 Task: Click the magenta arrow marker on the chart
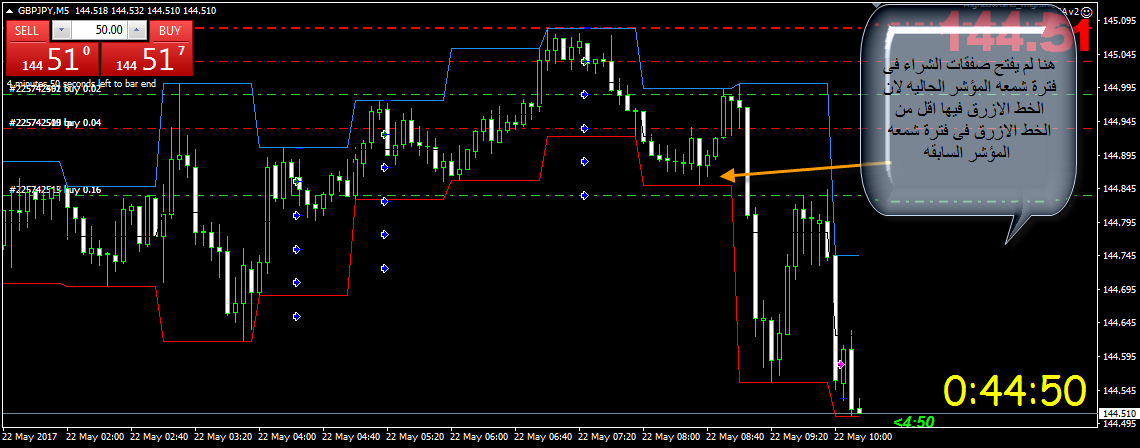pos(841,365)
